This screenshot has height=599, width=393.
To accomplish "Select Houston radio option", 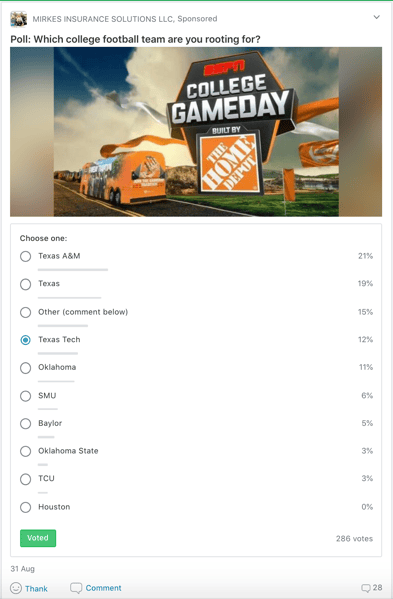I will click(26, 507).
